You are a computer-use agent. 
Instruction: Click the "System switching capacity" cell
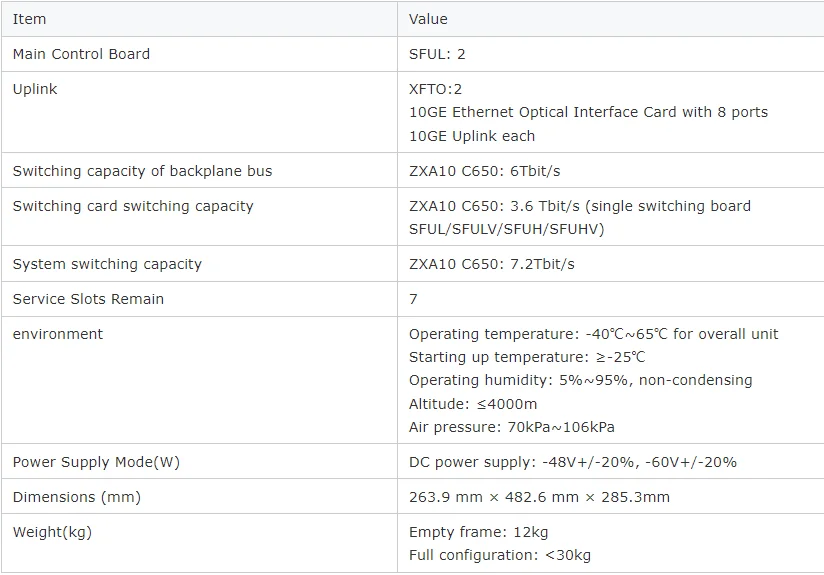coord(107,264)
